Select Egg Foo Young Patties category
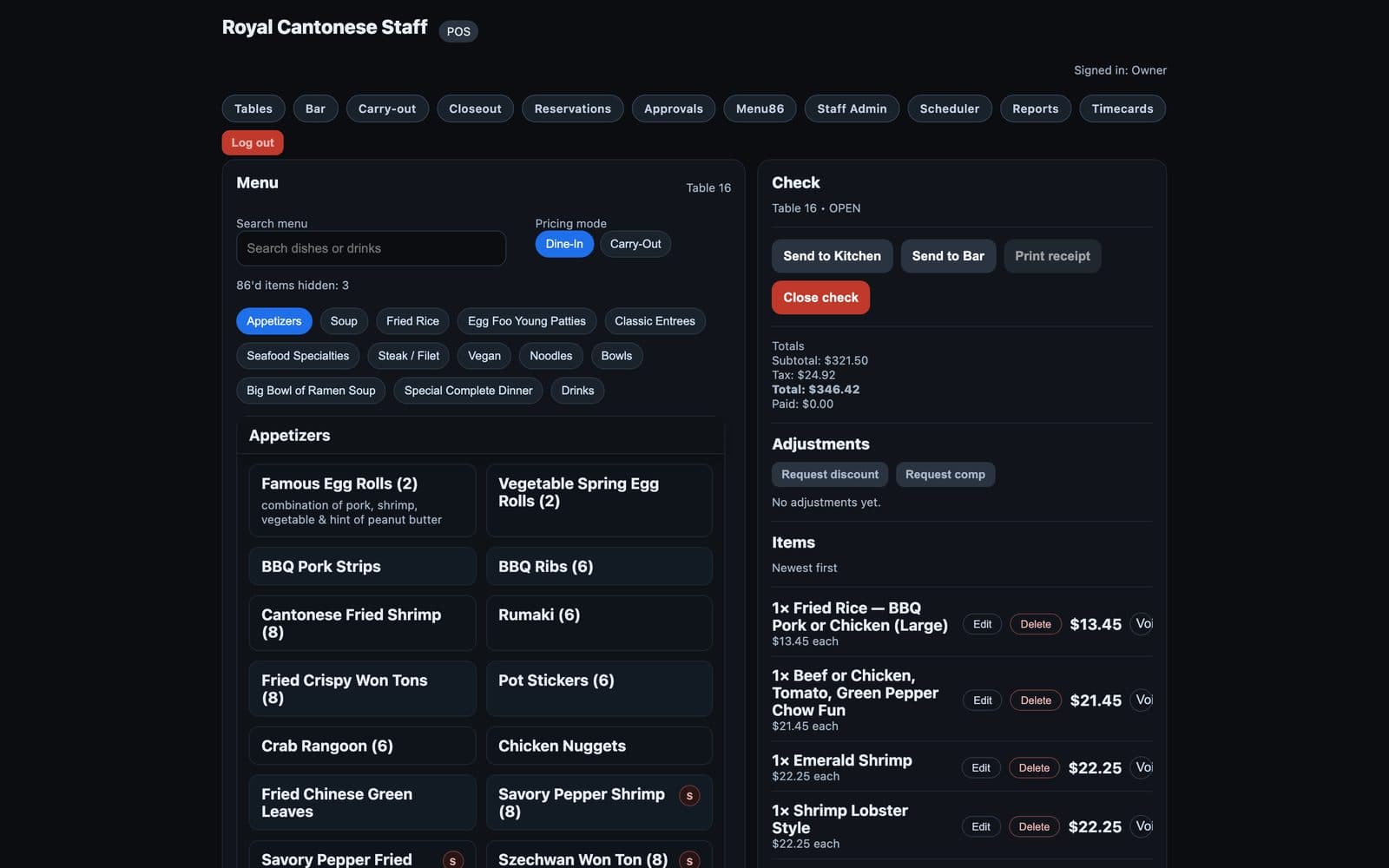 click(527, 321)
